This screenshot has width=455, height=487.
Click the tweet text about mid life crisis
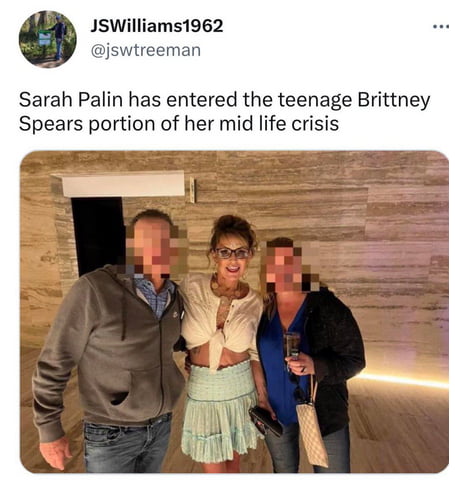click(224, 112)
